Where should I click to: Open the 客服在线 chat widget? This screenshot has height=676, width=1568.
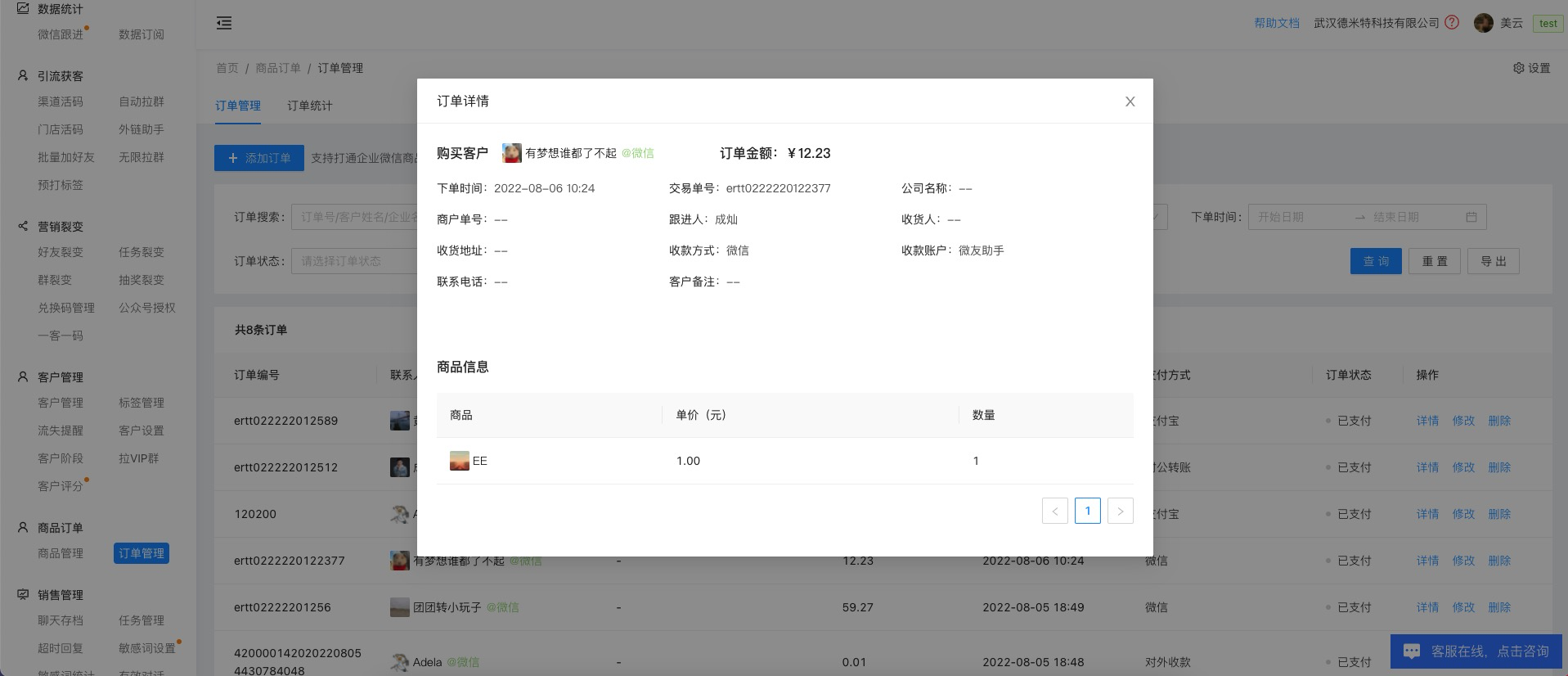click(x=1476, y=651)
